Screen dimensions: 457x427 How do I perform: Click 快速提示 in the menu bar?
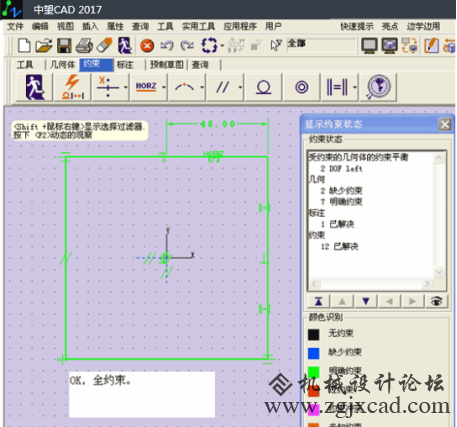357,26
